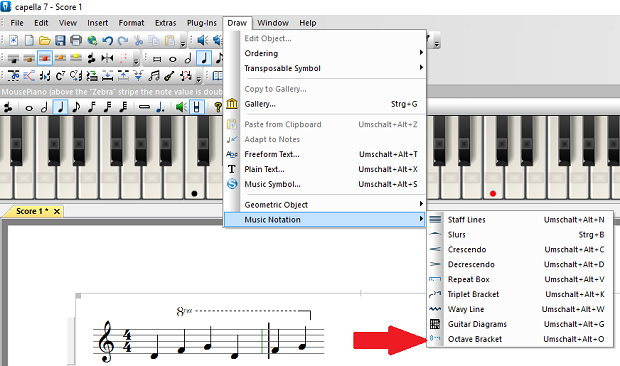Click the Print icon in toolbar
The width and height of the screenshot is (620, 366).
click(76, 40)
